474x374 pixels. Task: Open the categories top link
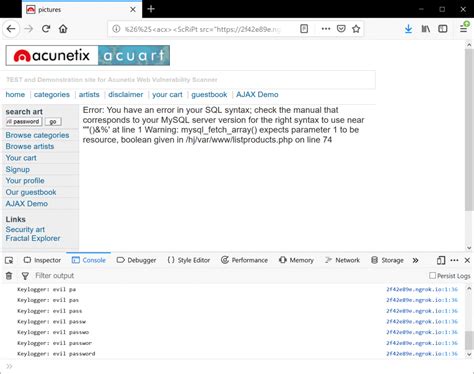(x=52, y=95)
